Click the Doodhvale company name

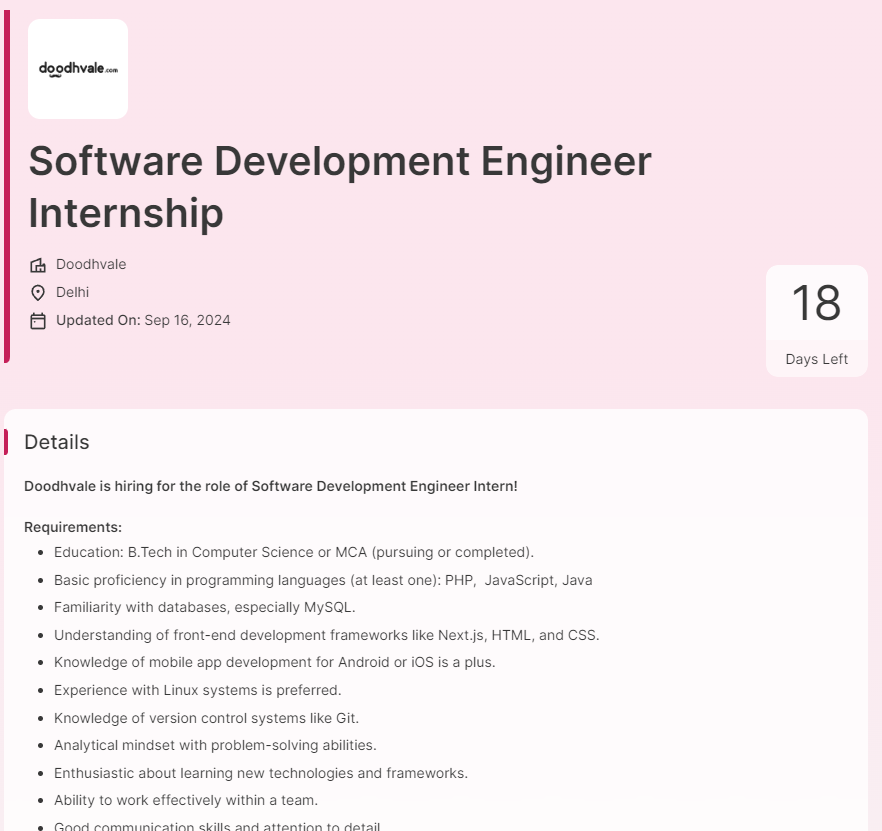tap(91, 264)
